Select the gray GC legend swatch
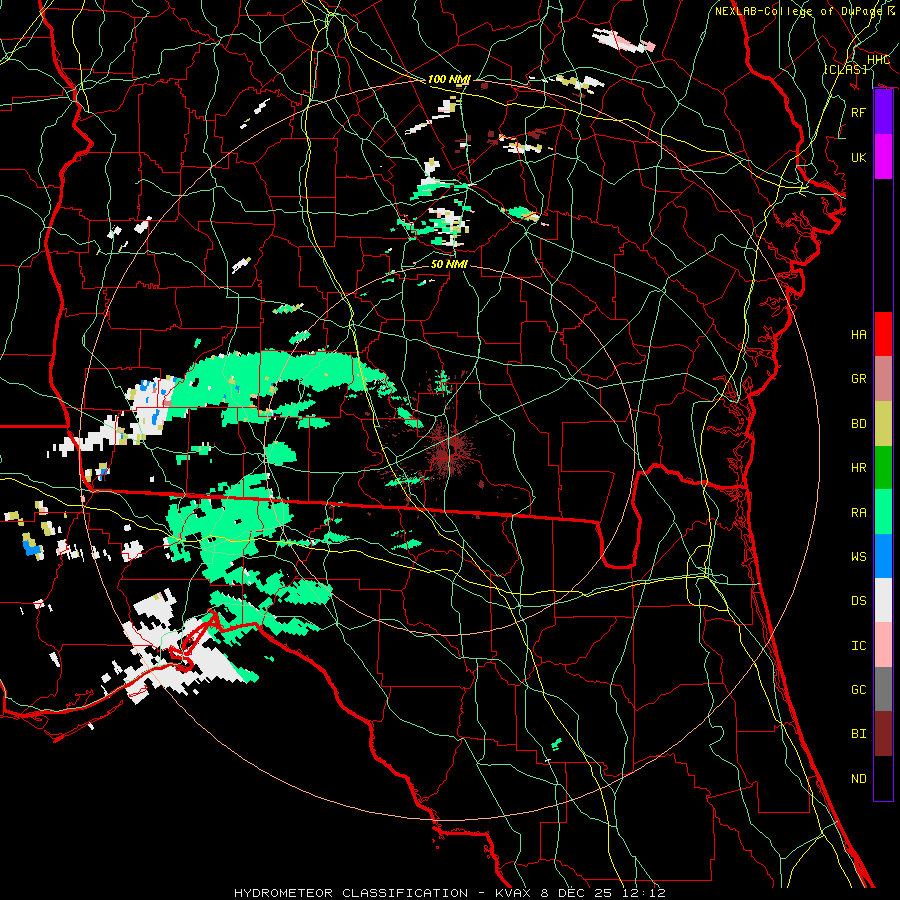The image size is (900, 900). coord(883,689)
